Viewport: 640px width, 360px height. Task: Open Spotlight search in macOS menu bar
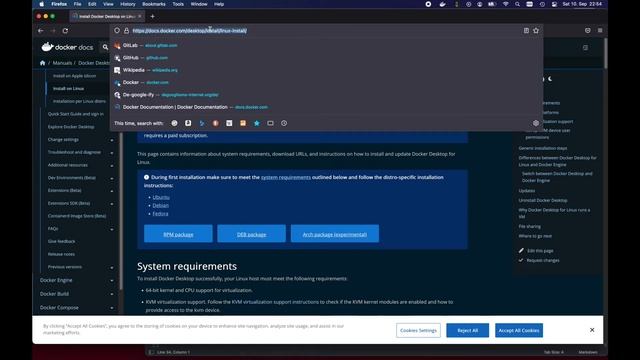coord(517,4)
